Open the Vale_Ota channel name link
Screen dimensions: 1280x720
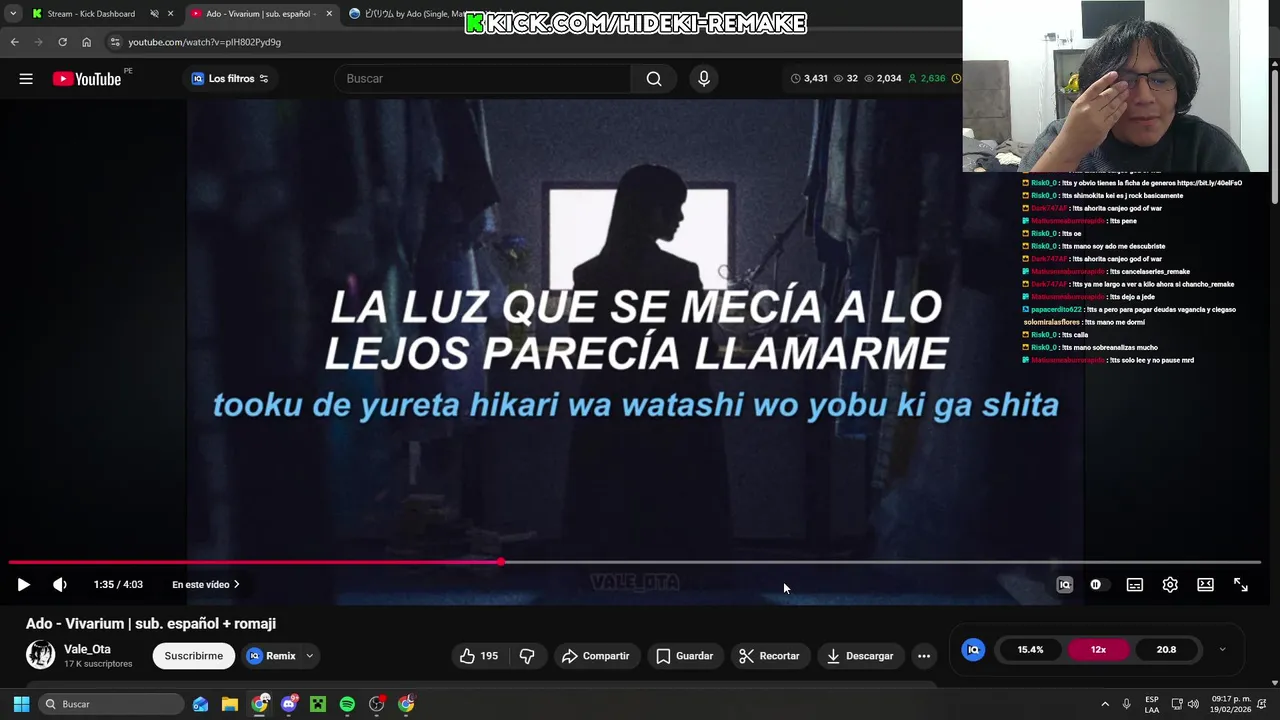87,649
